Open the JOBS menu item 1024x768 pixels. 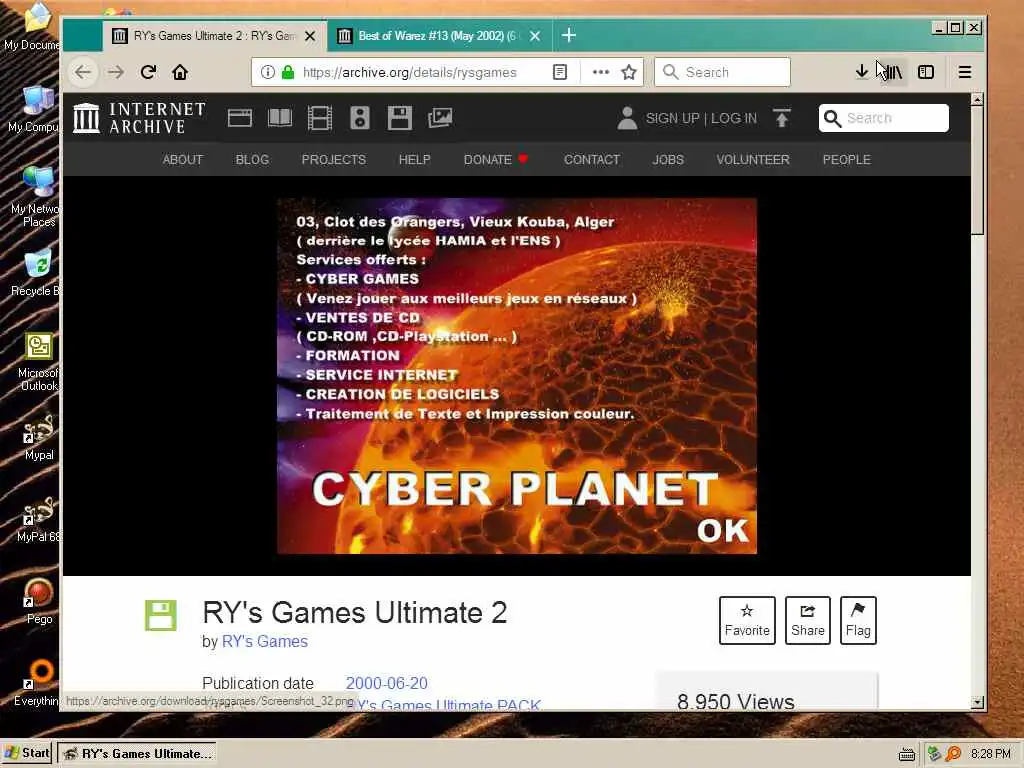pos(668,160)
